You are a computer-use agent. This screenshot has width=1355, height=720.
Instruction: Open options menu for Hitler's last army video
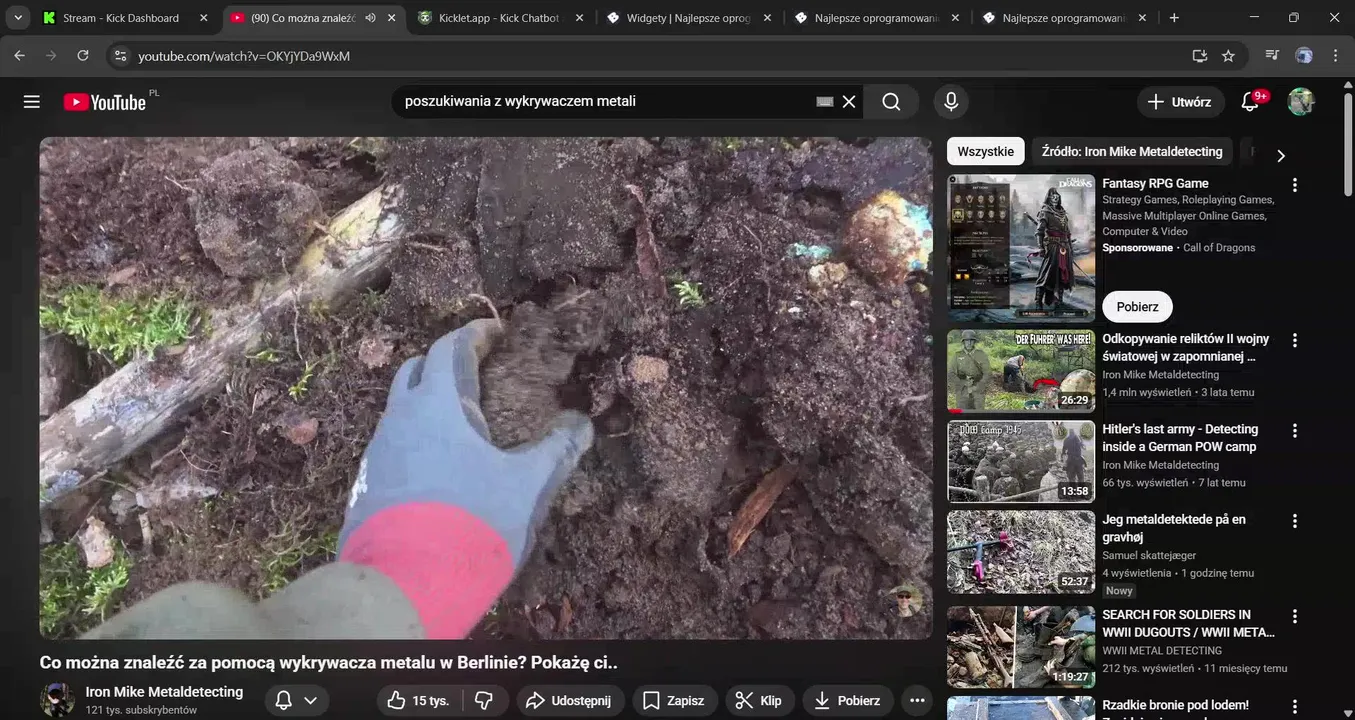point(1295,431)
